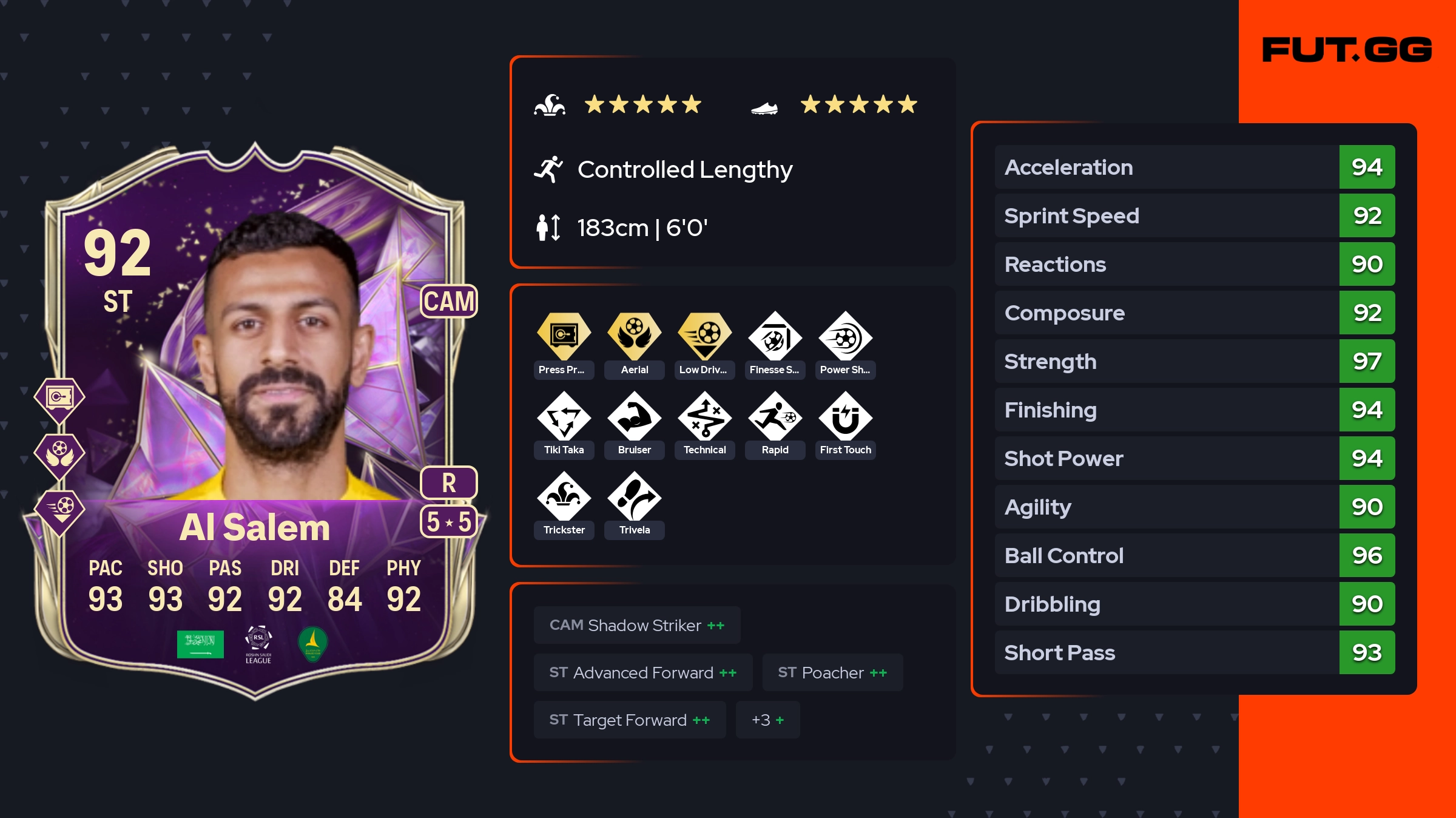The image size is (1456, 818).
Task: Click the Press Proven playstyle icon
Action: (564, 336)
